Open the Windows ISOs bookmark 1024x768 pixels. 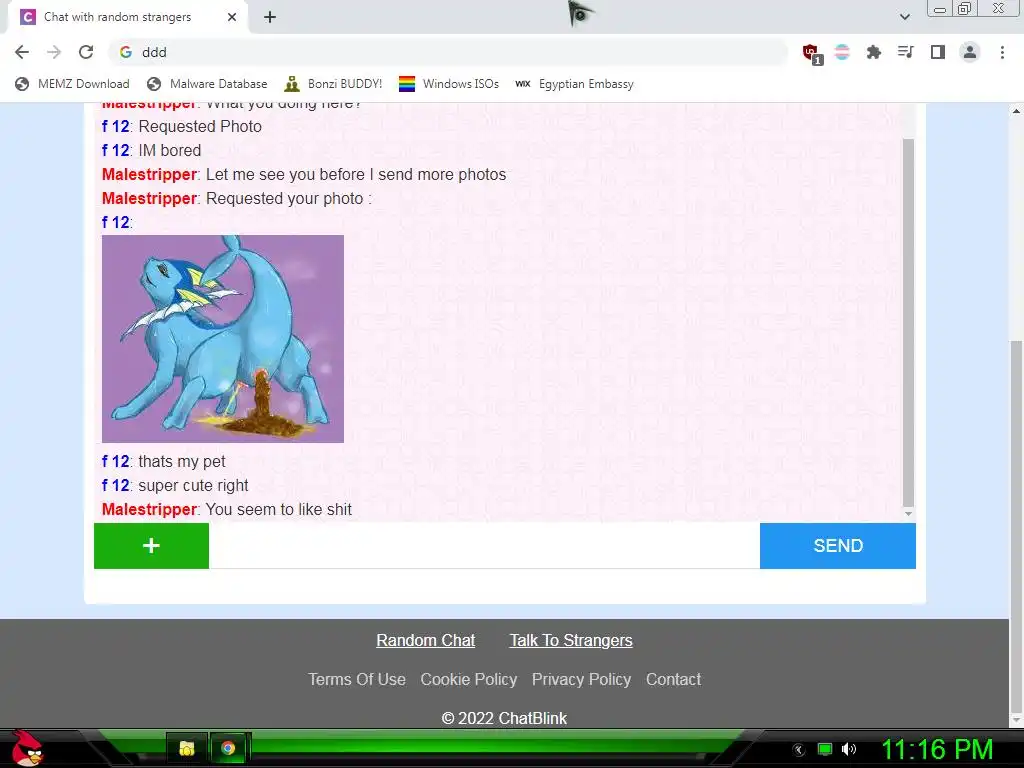449,84
